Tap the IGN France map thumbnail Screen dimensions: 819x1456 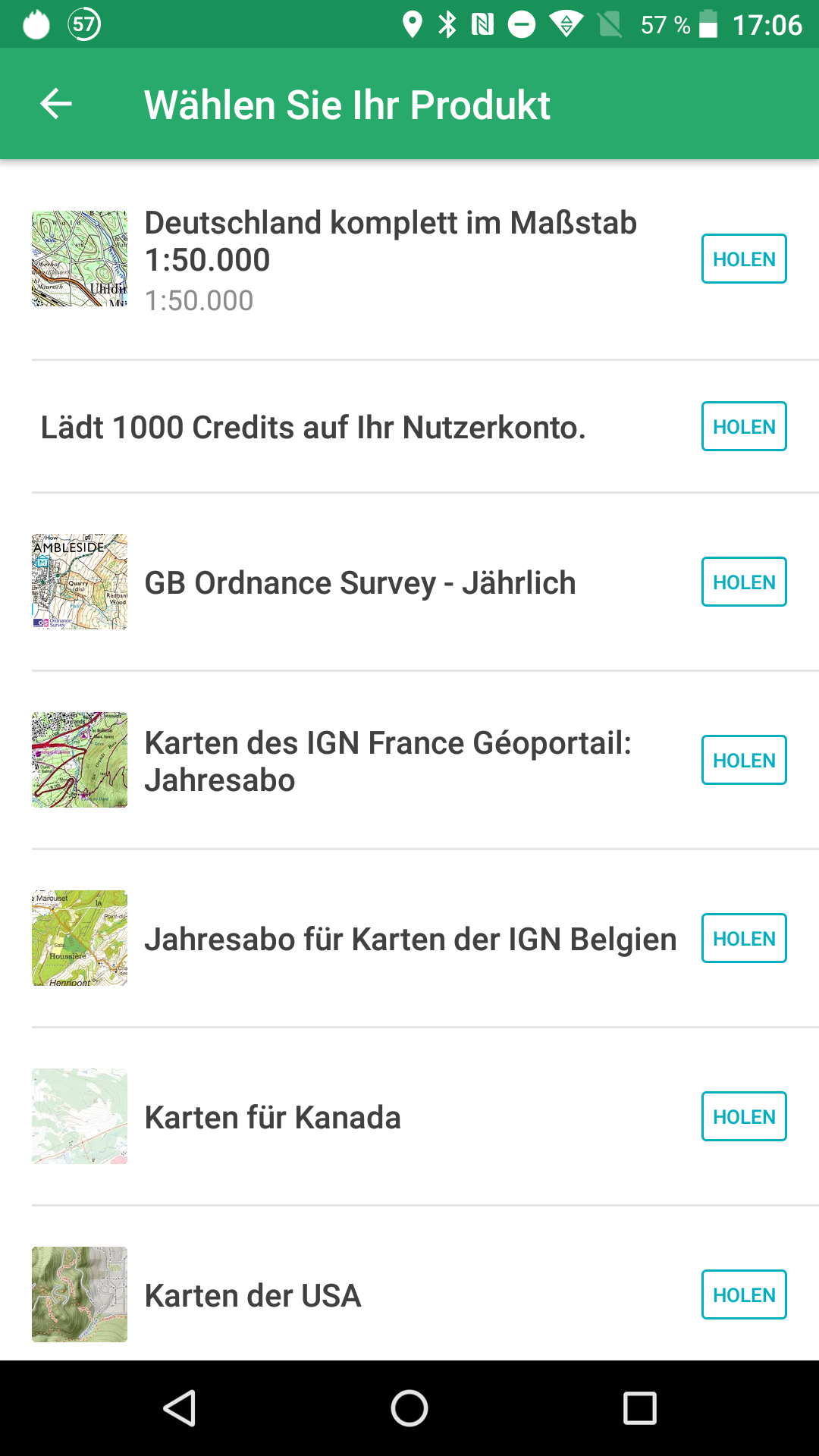click(x=80, y=760)
